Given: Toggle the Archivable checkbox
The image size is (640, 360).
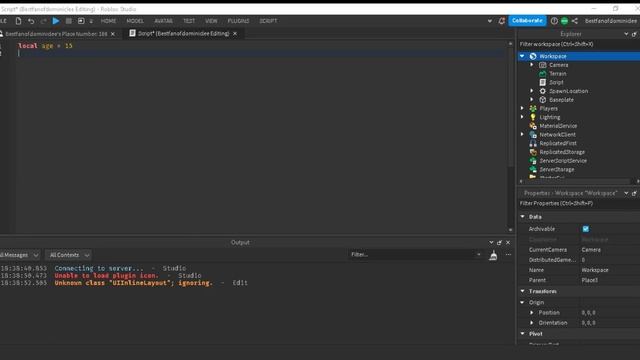Looking at the screenshot, I should tap(586, 229).
